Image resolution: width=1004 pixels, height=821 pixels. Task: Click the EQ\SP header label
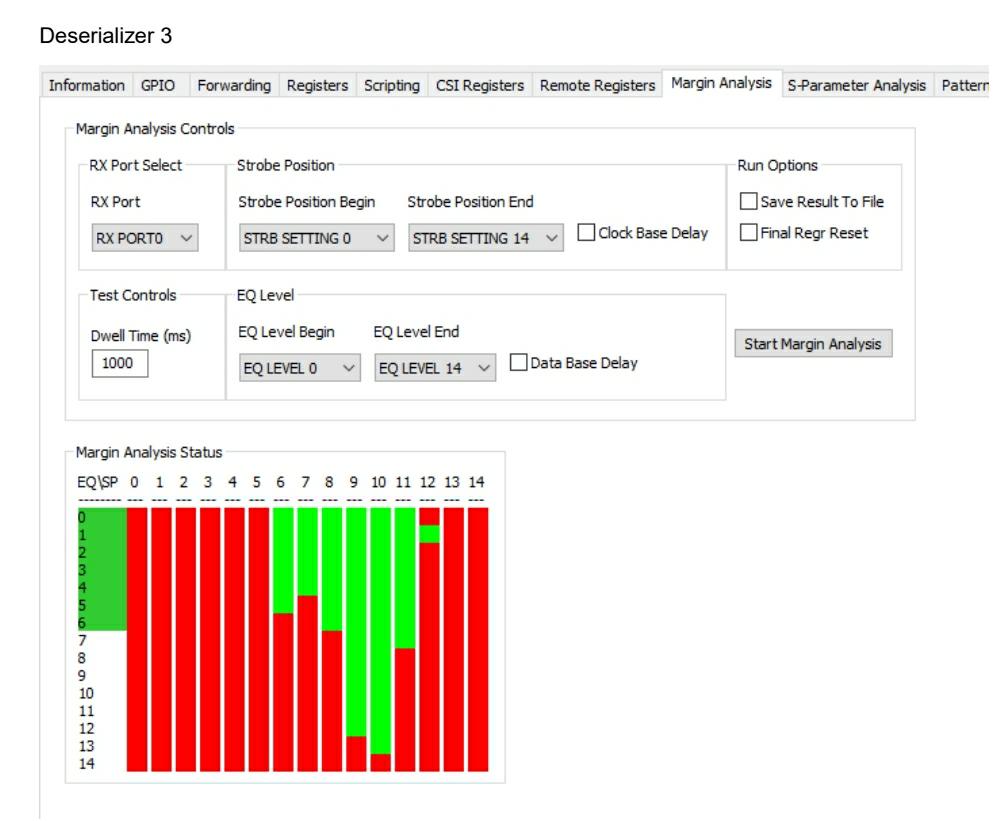tap(97, 482)
